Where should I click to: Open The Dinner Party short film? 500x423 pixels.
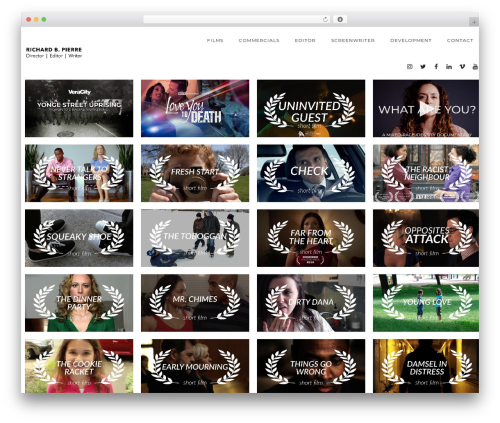click(x=79, y=303)
